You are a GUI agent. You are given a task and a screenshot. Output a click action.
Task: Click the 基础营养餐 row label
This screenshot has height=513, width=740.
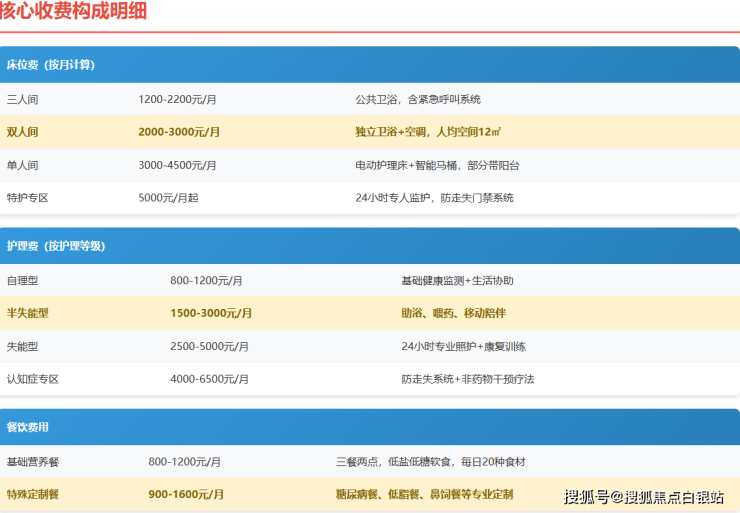tap(33, 462)
